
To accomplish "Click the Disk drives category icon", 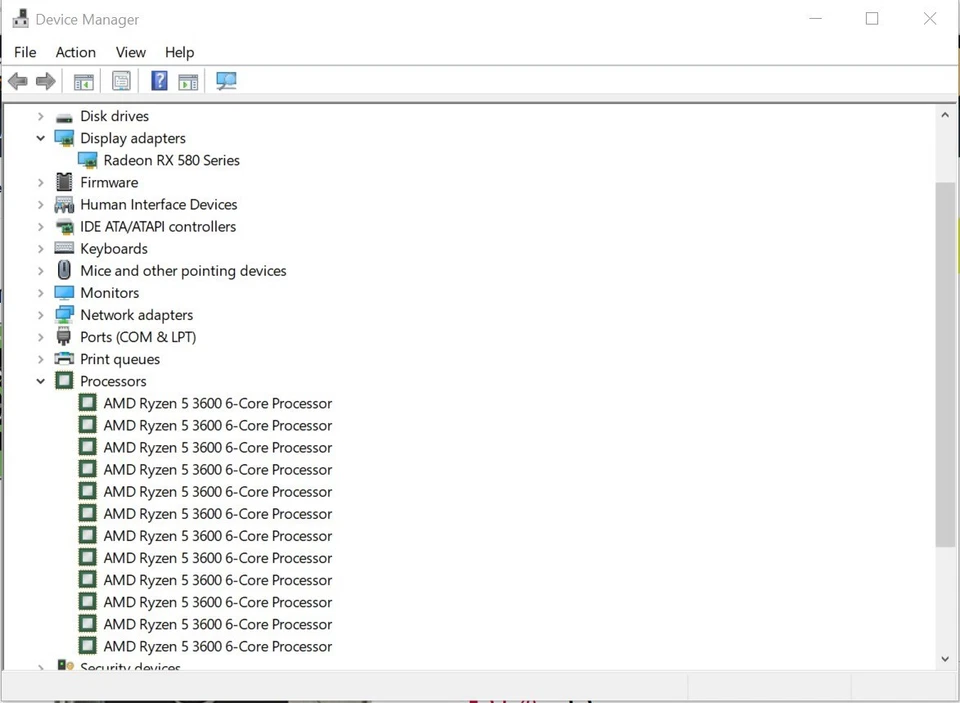I will click(64, 117).
